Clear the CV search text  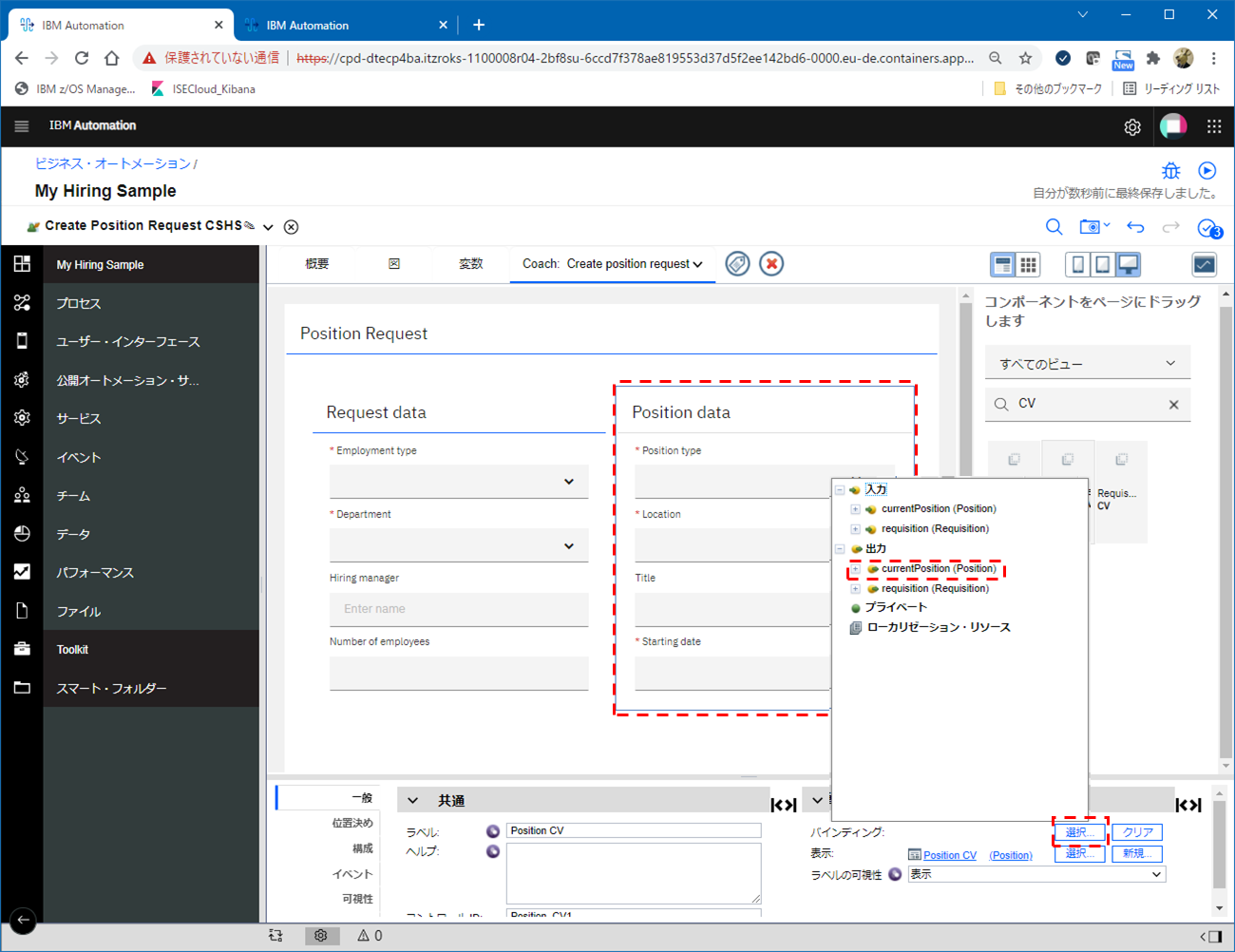tap(1173, 405)
